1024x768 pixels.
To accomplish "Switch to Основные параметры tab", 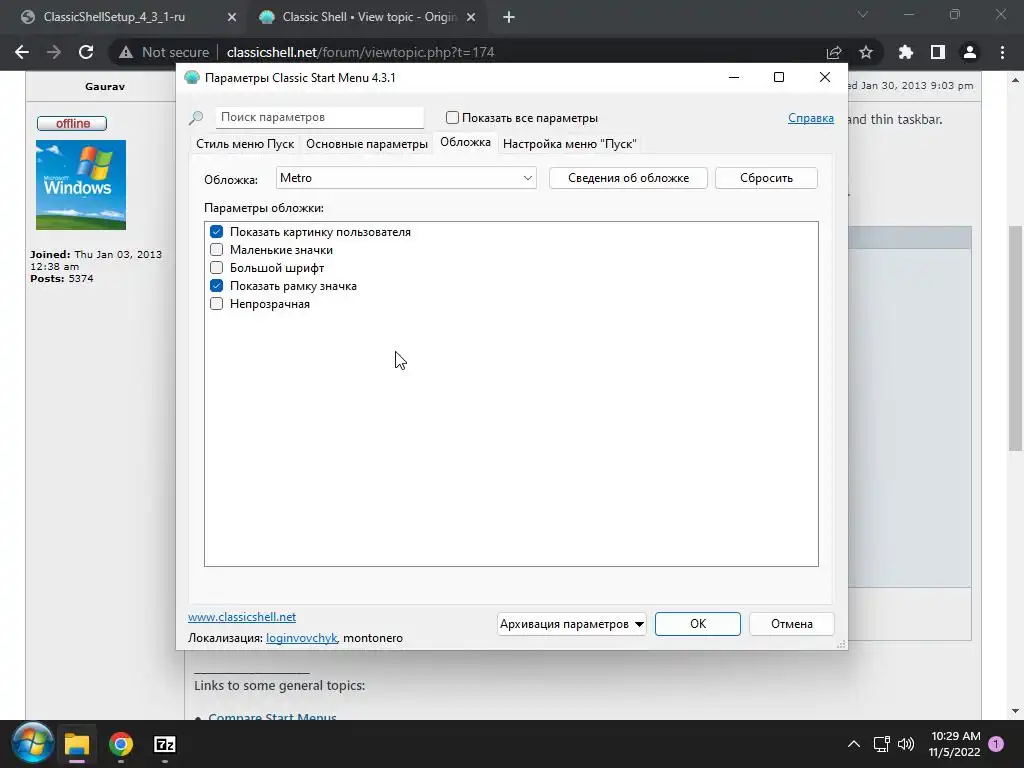I will (366, 144).
